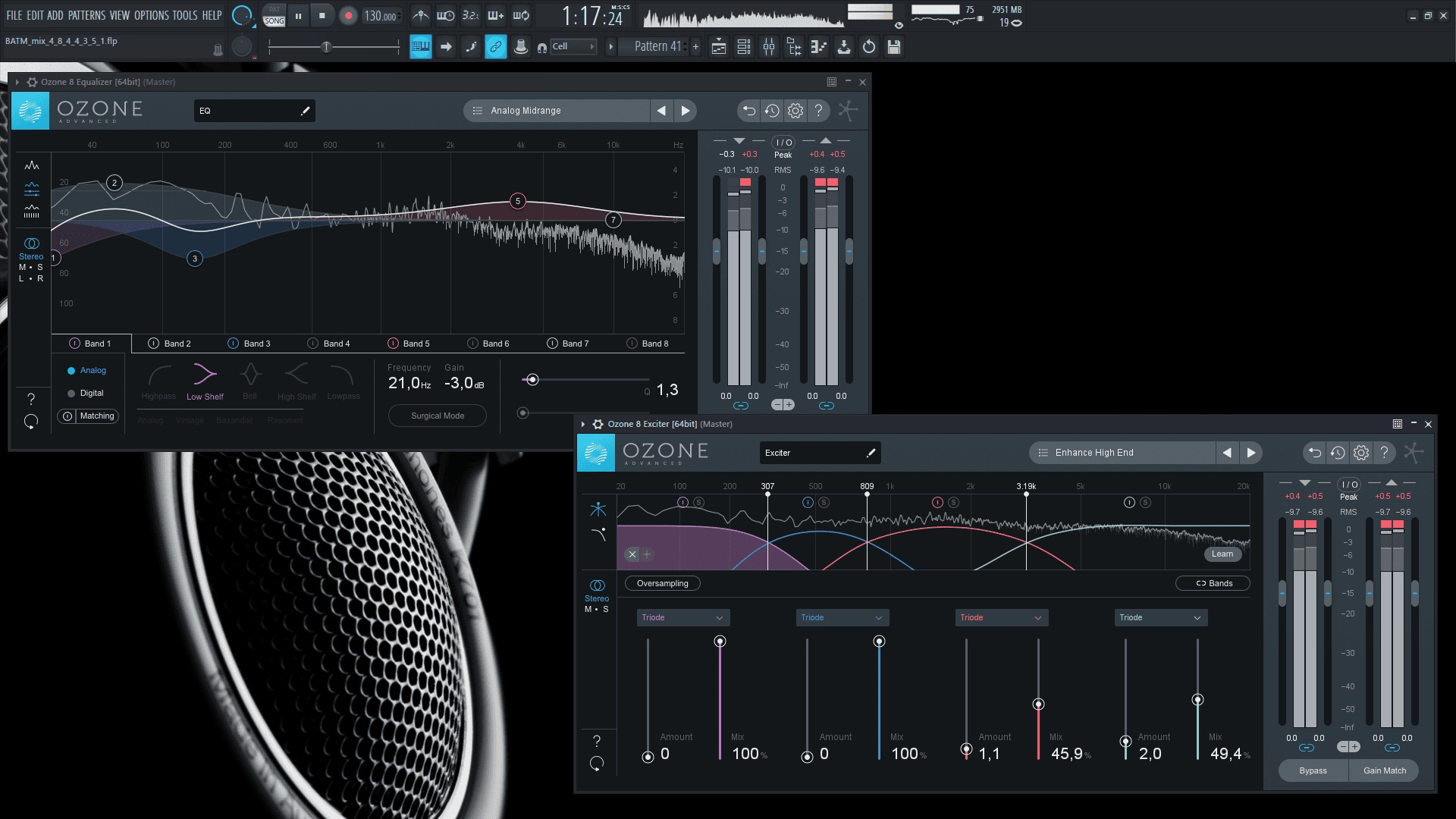1456x819 pixels.
Task: Go to next preset in Exciter
Action: click(1251, 453)
